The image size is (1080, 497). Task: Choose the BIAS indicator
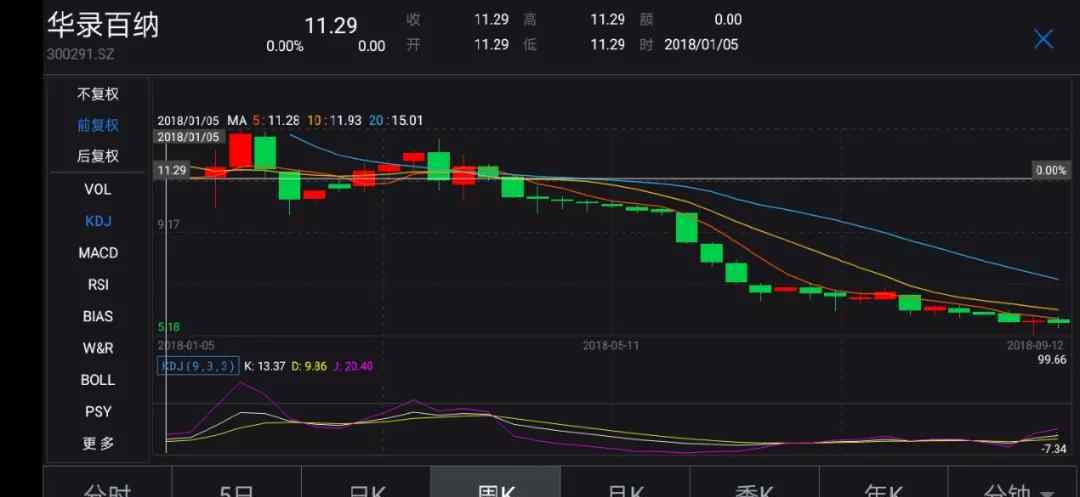point(98,317)
